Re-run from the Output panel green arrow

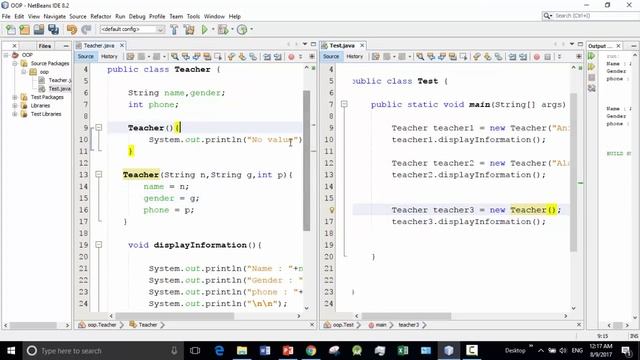pyautogui.click(x=591, y=56)
